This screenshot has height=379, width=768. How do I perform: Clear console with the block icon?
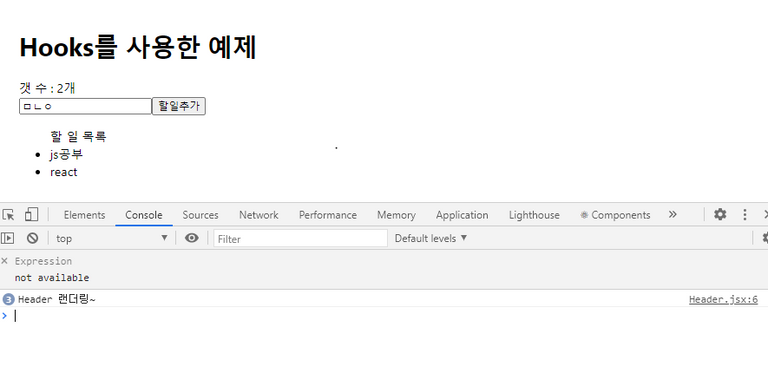coord(32,238)
